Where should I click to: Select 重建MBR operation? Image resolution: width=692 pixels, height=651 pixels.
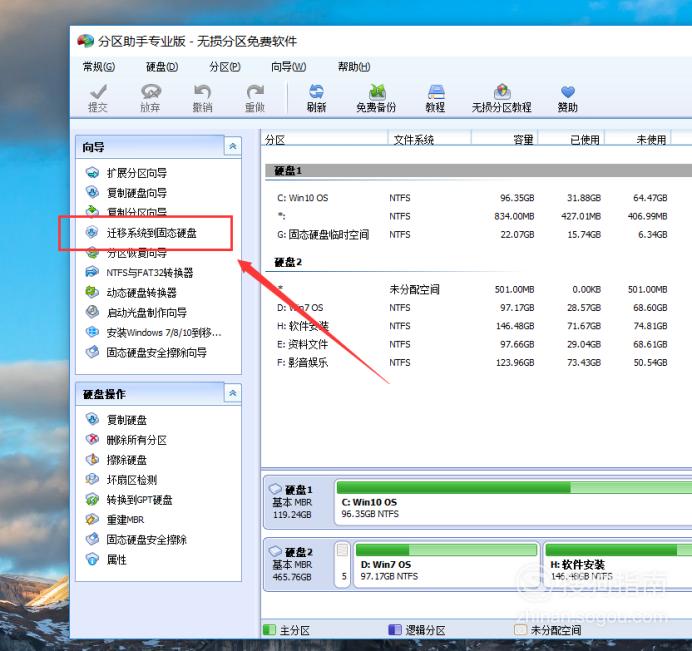coord(115,519)
